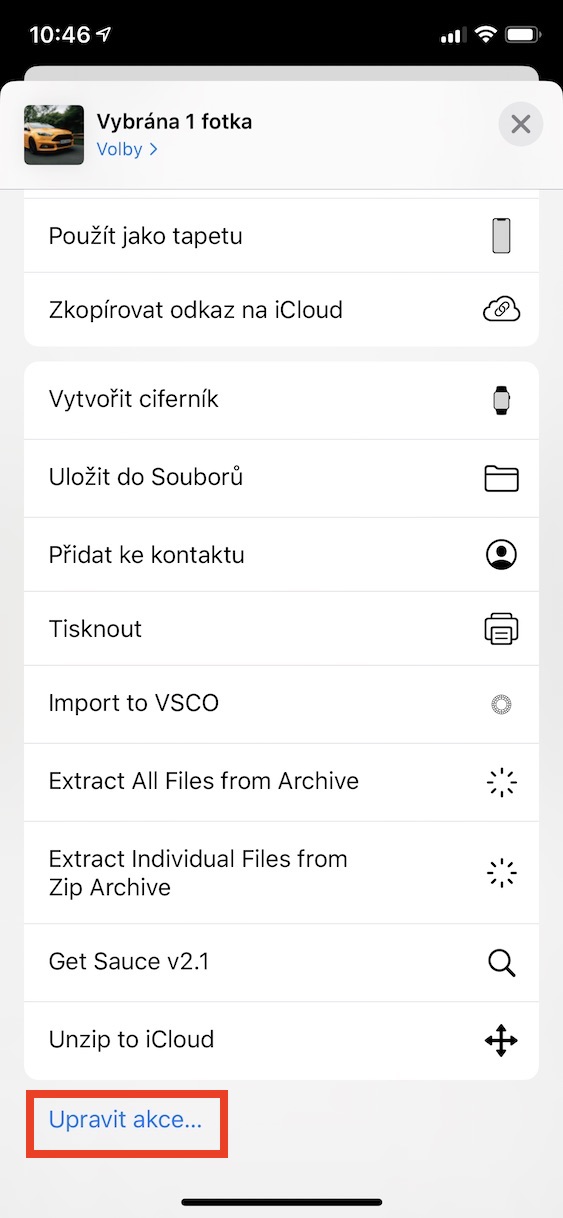Tap the iCloud link cloud icon

pos(501,310)
